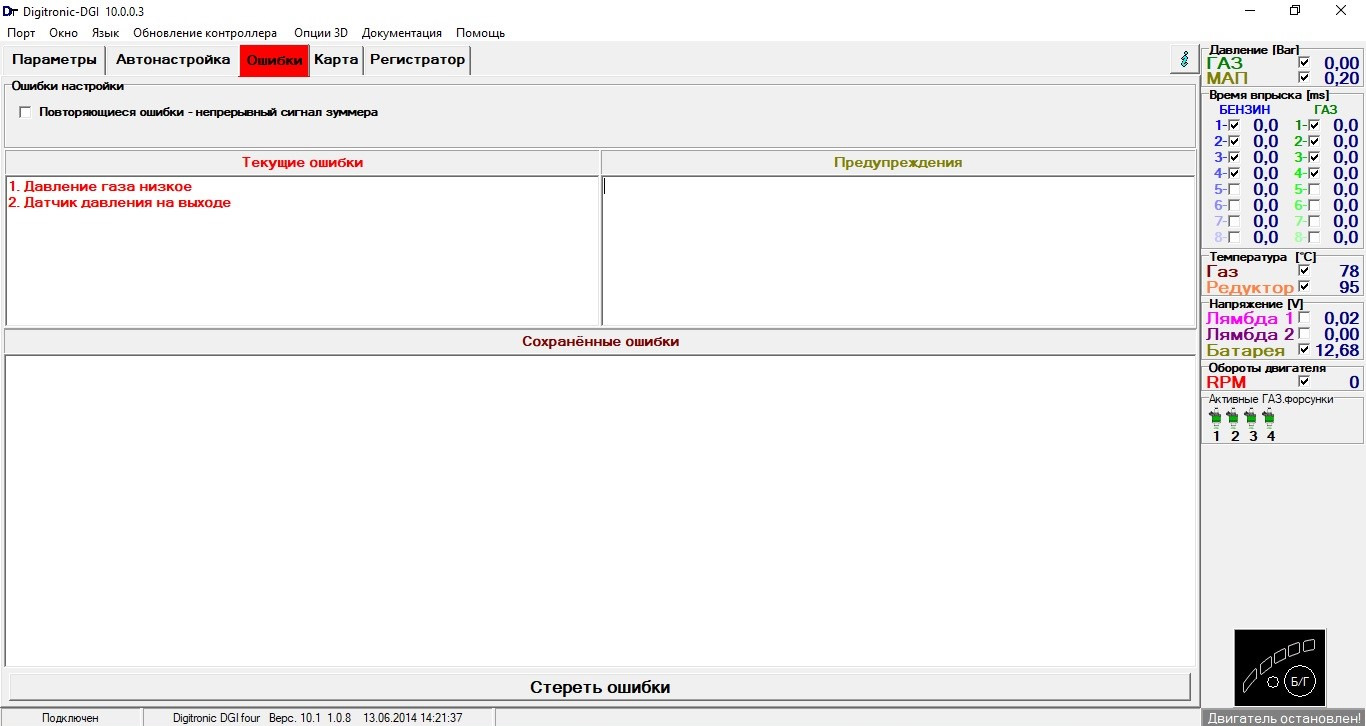1366x726 pixels.
Task: Open the Обновление контроллера menu
Action: pos(205,33)
